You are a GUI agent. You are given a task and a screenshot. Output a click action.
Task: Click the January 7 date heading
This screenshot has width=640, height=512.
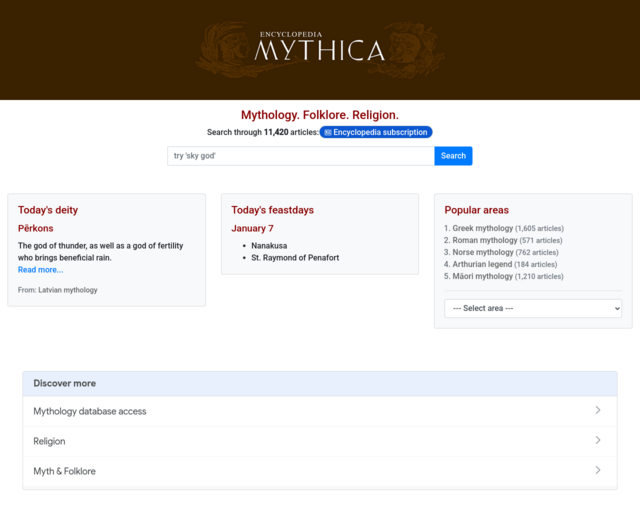point(252,228)
